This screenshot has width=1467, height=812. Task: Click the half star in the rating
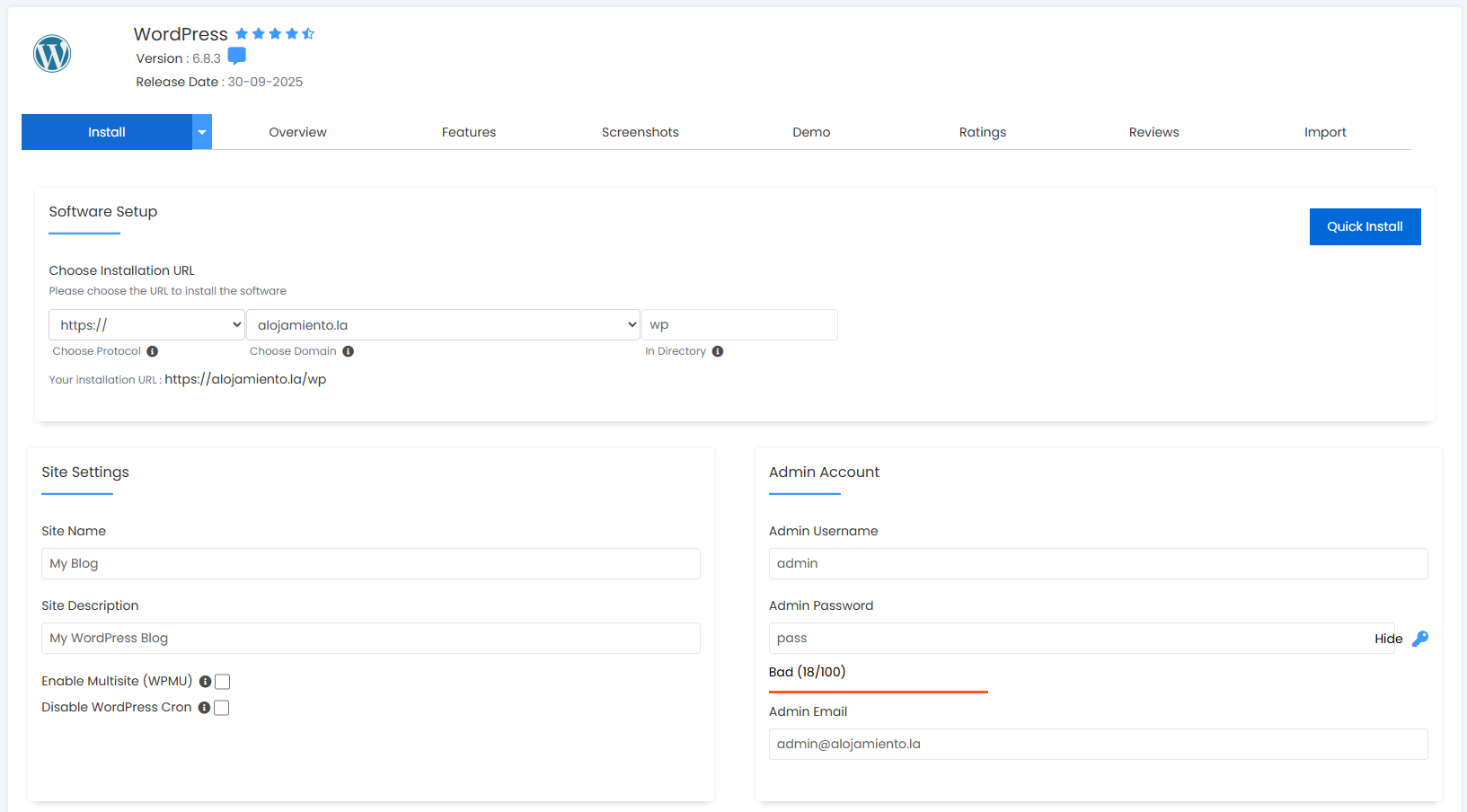[309, 33]
